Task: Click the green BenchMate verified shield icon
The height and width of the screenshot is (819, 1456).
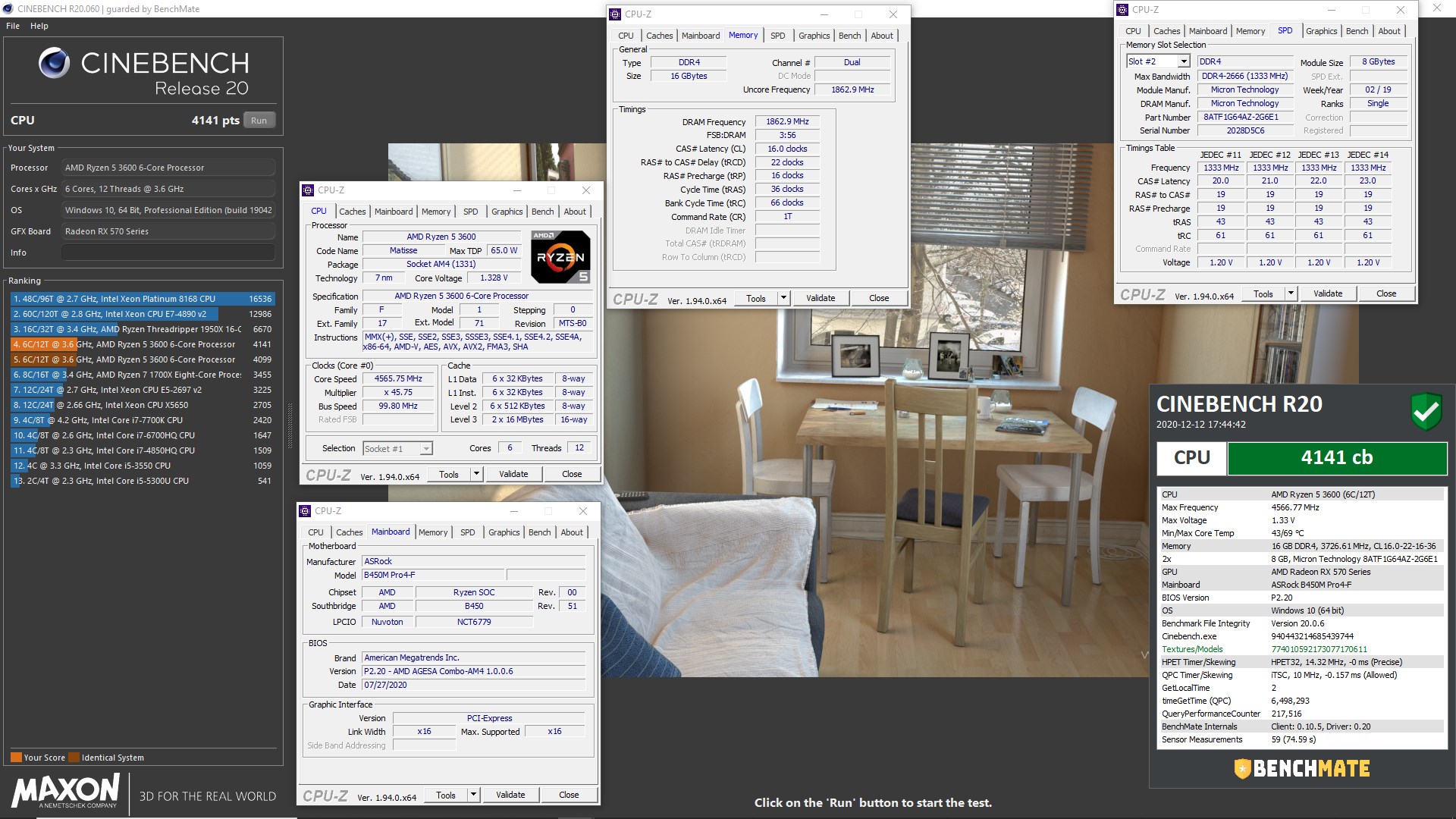Action: tap(1426, 412)
